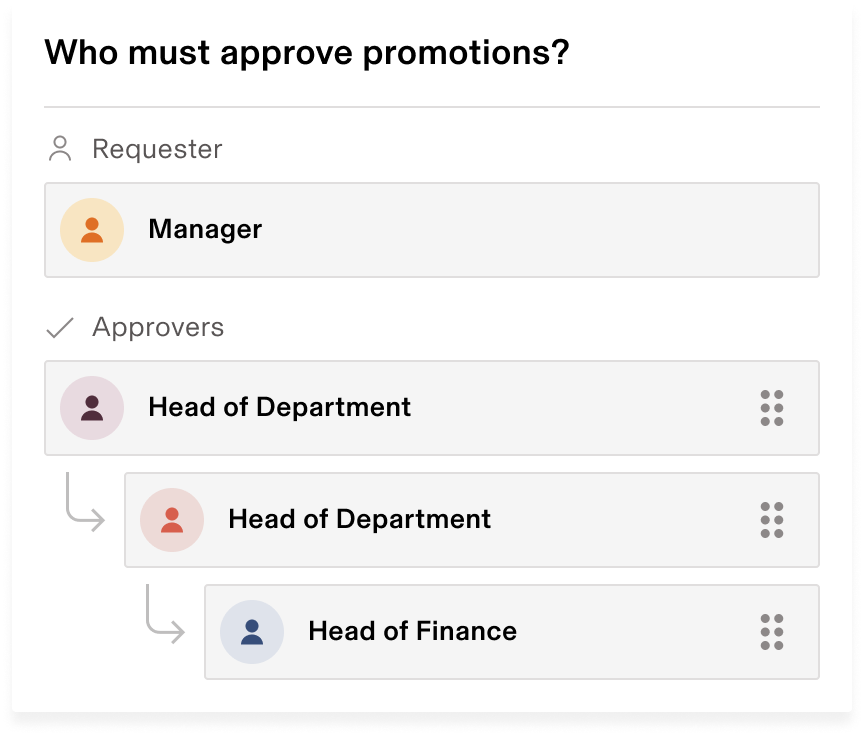Click the red Head of Department avatar

(172, 519)
